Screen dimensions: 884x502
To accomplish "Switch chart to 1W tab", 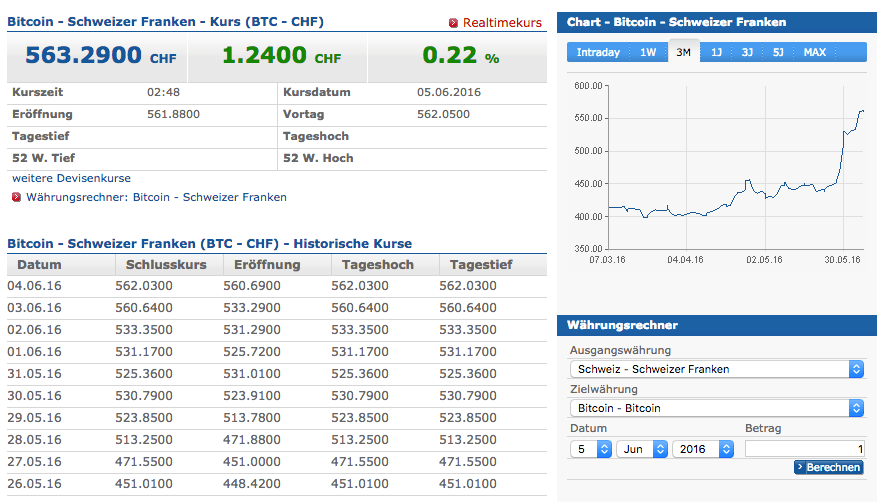I will [x=648, y=52].
